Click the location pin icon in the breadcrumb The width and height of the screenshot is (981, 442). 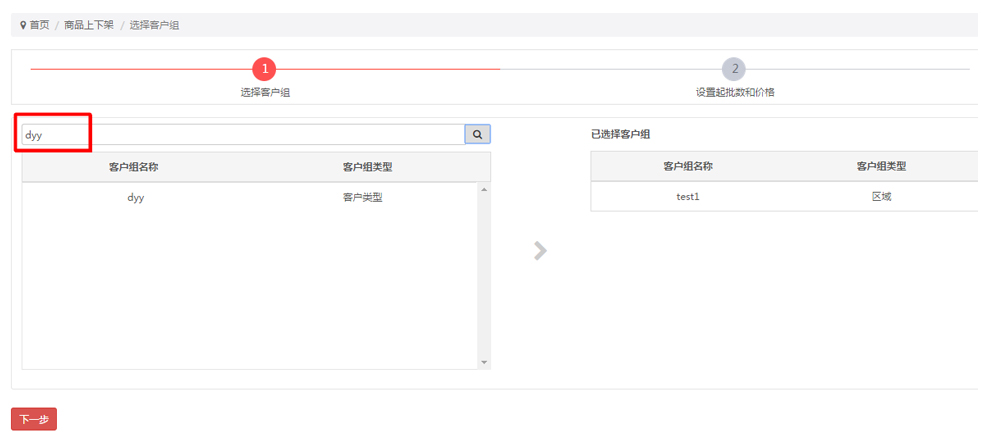pyautogui.click(x=23, y=25)
